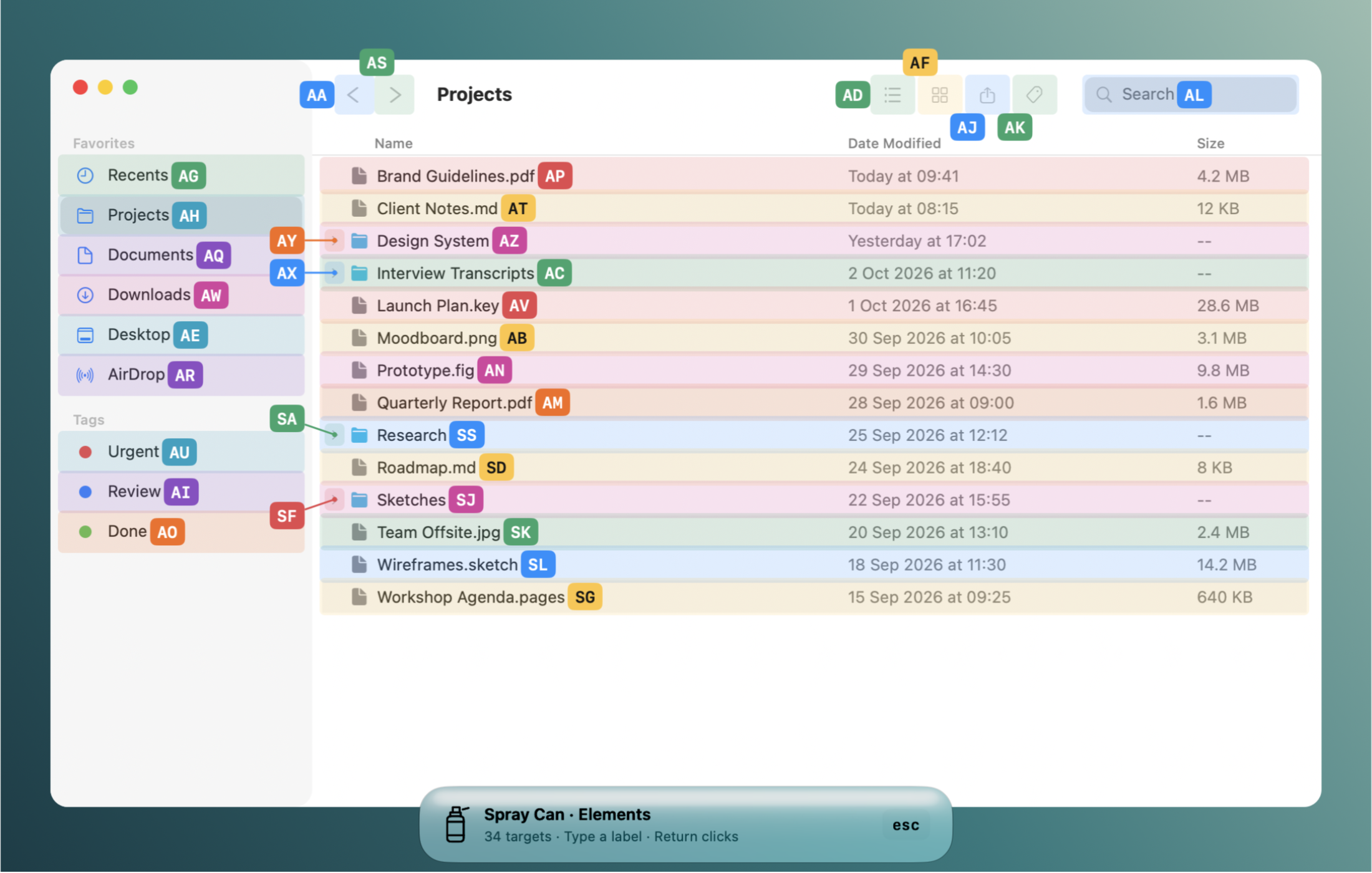
Task: Select Moodboard.png
Action: [814, 338]
